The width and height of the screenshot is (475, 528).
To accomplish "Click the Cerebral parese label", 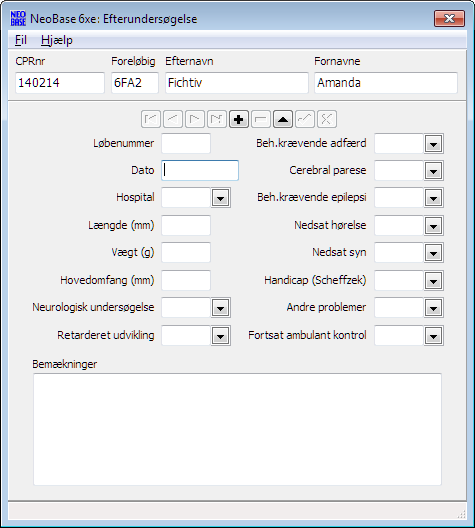I will point(328,170).
